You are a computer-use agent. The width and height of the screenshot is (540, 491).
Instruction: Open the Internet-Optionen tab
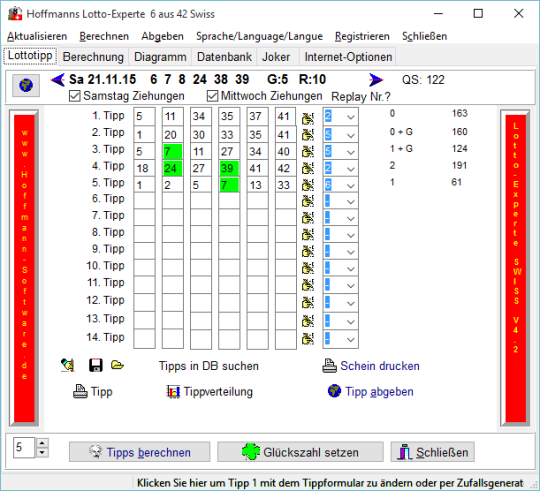click(348, 57)
